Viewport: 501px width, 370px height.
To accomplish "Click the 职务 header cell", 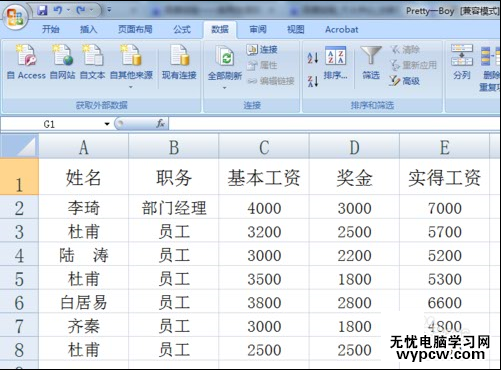I will 174,177.
